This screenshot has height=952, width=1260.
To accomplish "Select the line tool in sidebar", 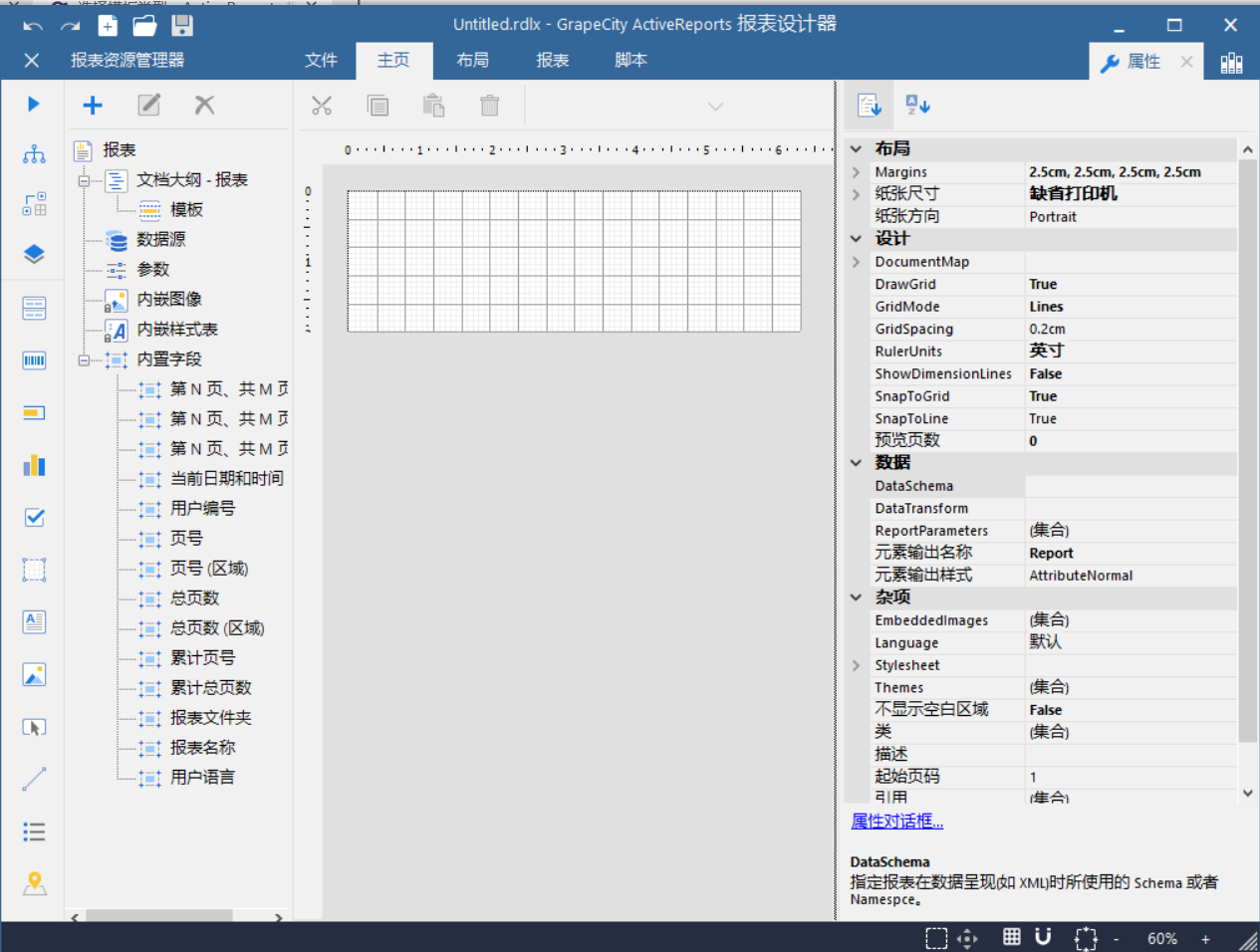I will click(34, 779).
